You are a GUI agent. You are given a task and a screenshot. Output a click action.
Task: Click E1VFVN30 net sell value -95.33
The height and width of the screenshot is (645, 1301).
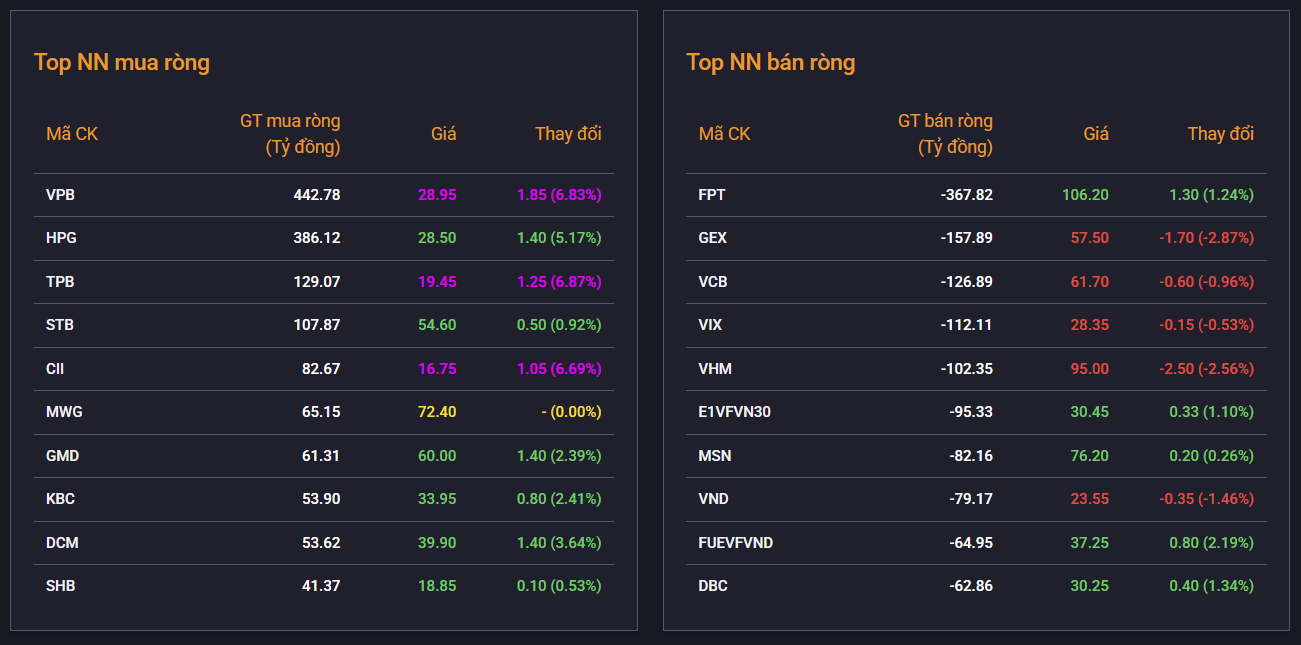[971, 412]
